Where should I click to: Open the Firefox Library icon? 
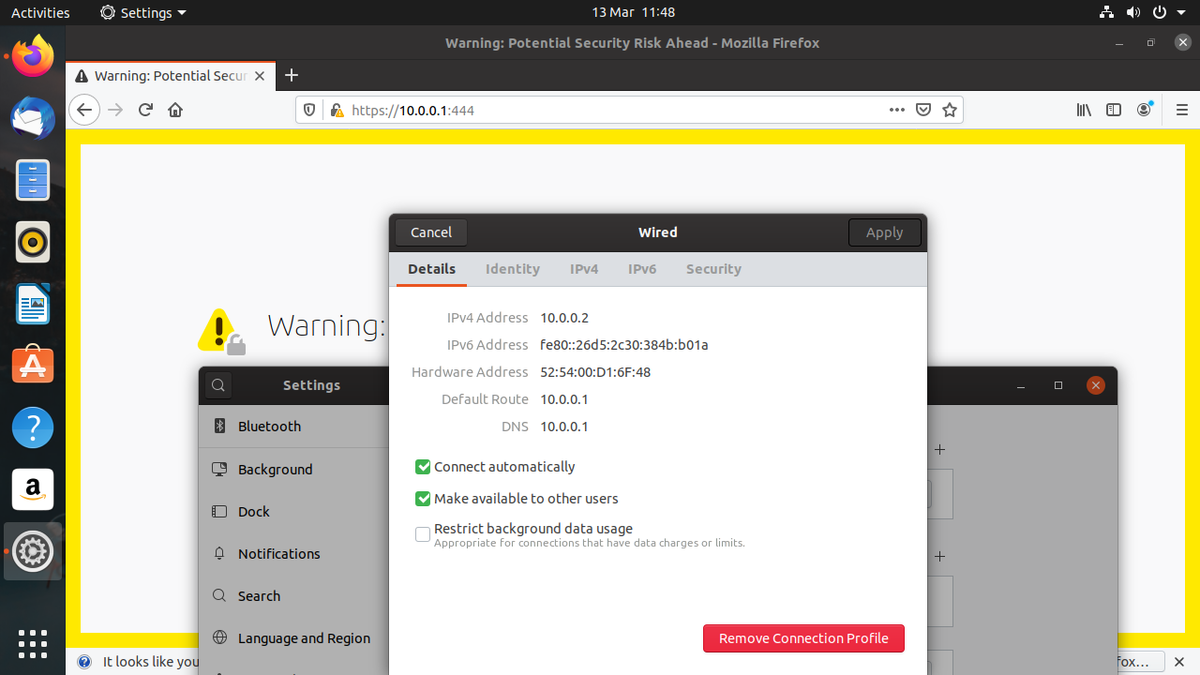pos(1083,109)
